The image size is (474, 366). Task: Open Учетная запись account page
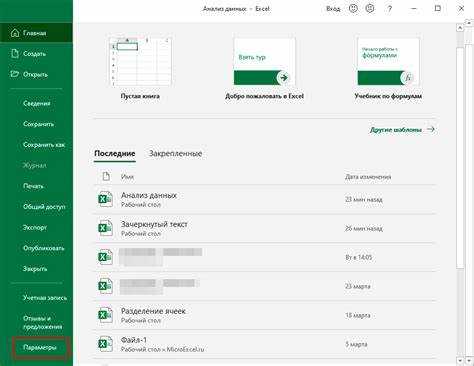(45, 298)
